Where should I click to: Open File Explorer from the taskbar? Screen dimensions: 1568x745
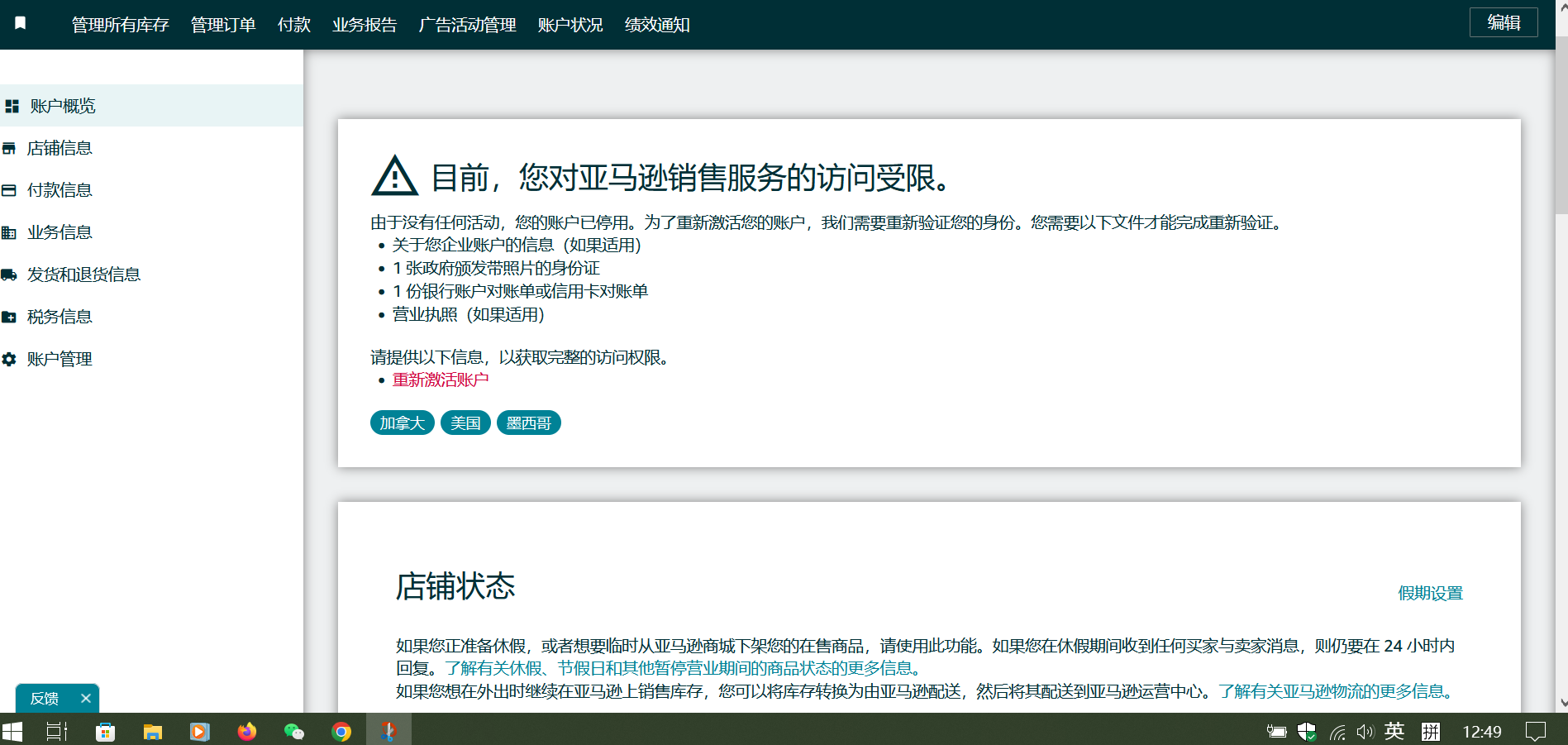click(x=152, y=732)
